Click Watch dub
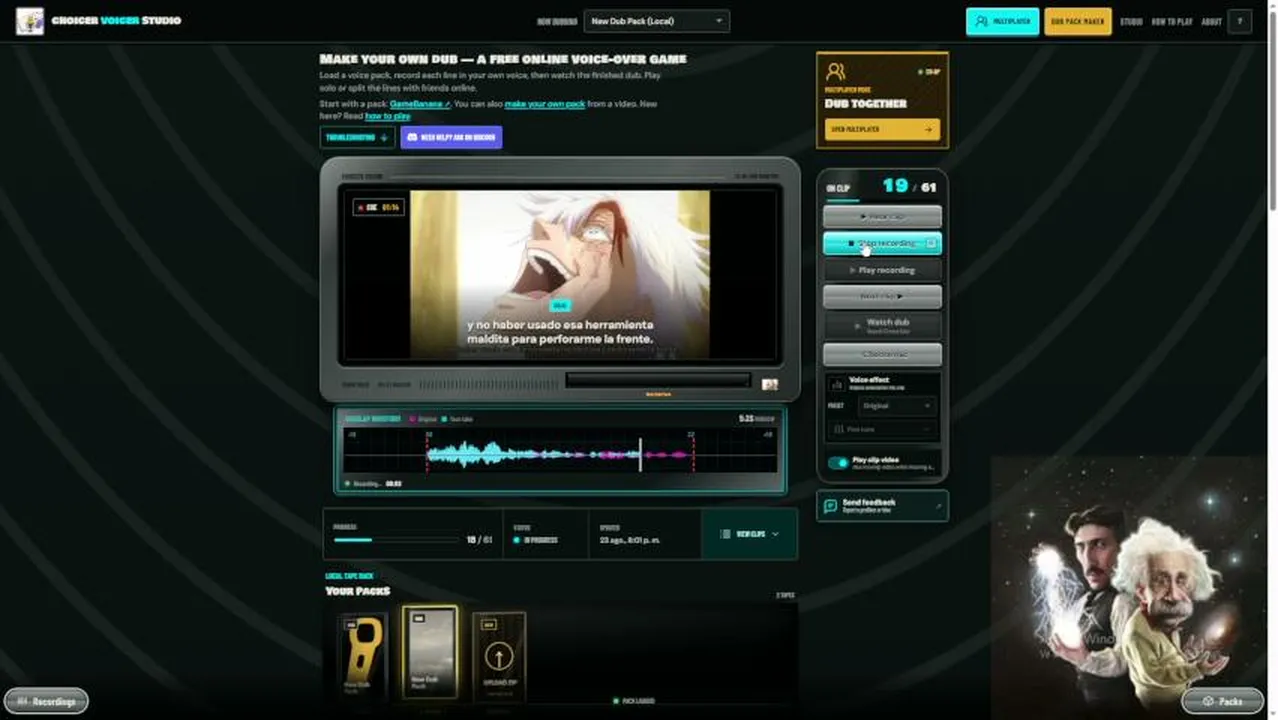The width and height of the screenshot is (1278, 720). click(882, 325)
